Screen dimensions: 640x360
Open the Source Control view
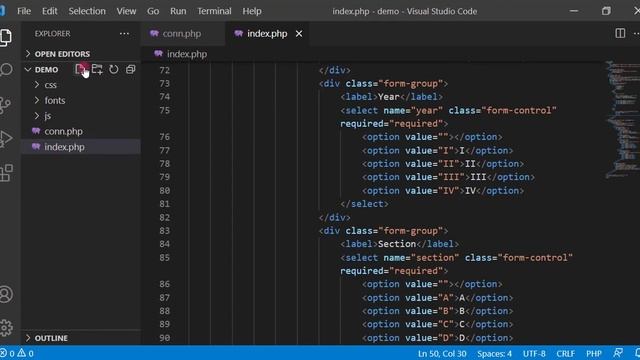[x=5, y=105]
